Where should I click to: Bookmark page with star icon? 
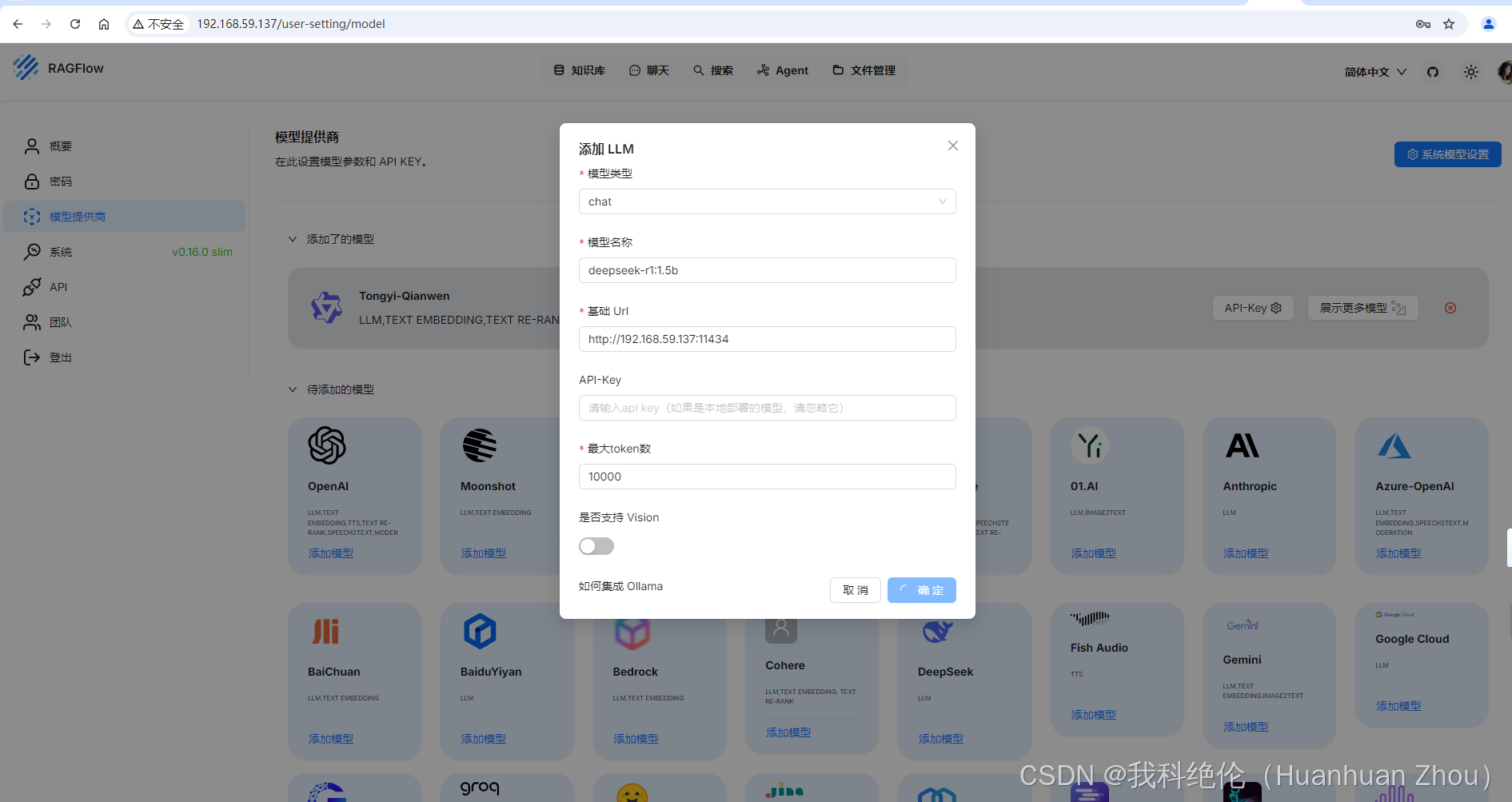tap(1449, 24)
